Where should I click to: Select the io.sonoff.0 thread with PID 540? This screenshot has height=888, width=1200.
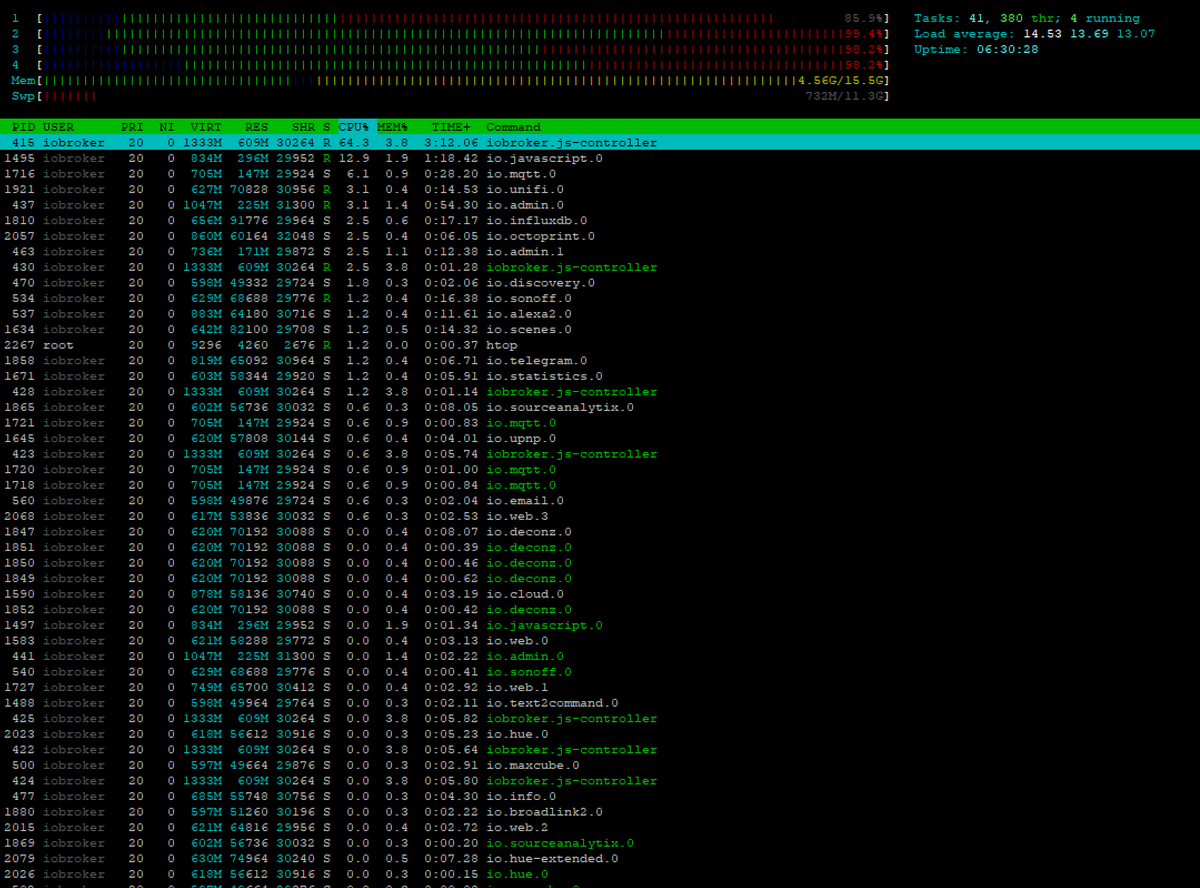pos(600,671)
